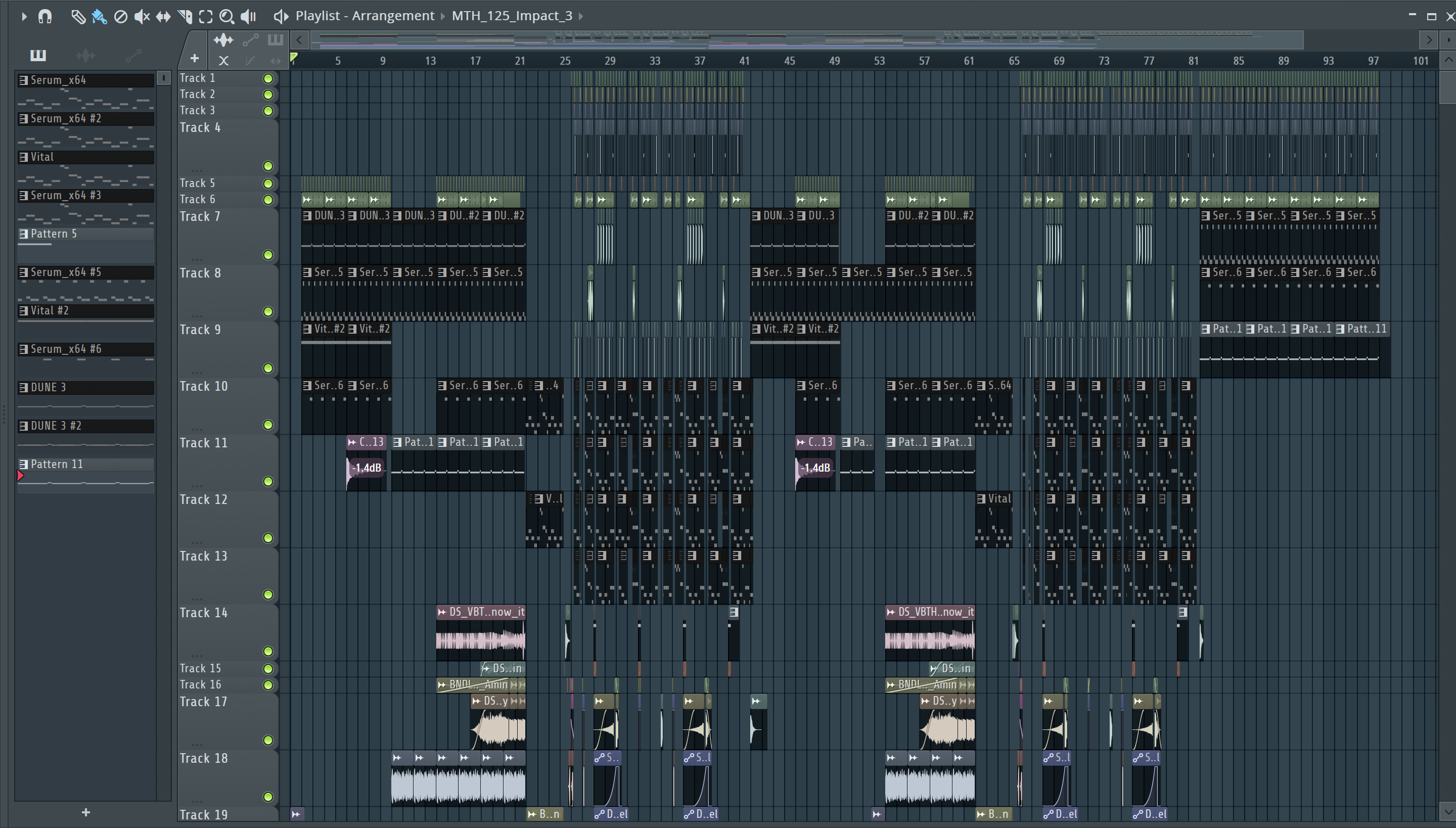Select the Mute tool
This screenshot has height=828, width=1456.
click(x=142, y=17)
